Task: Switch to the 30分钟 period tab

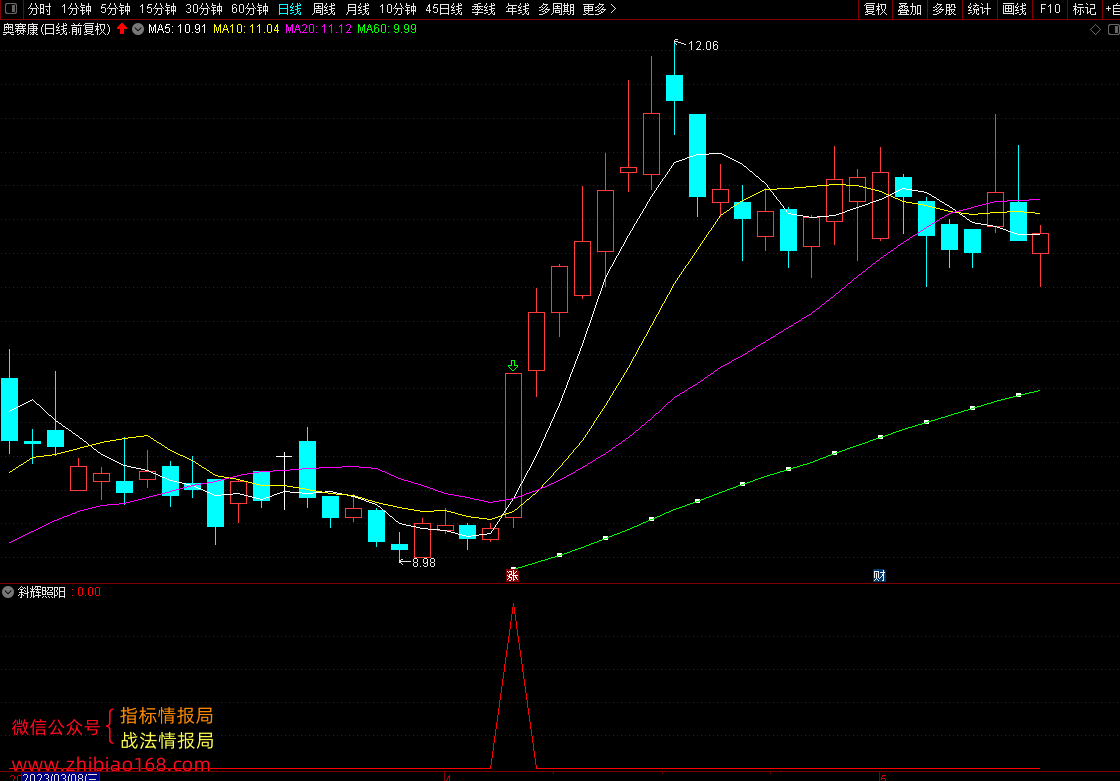Action: (x=204, y=9)
